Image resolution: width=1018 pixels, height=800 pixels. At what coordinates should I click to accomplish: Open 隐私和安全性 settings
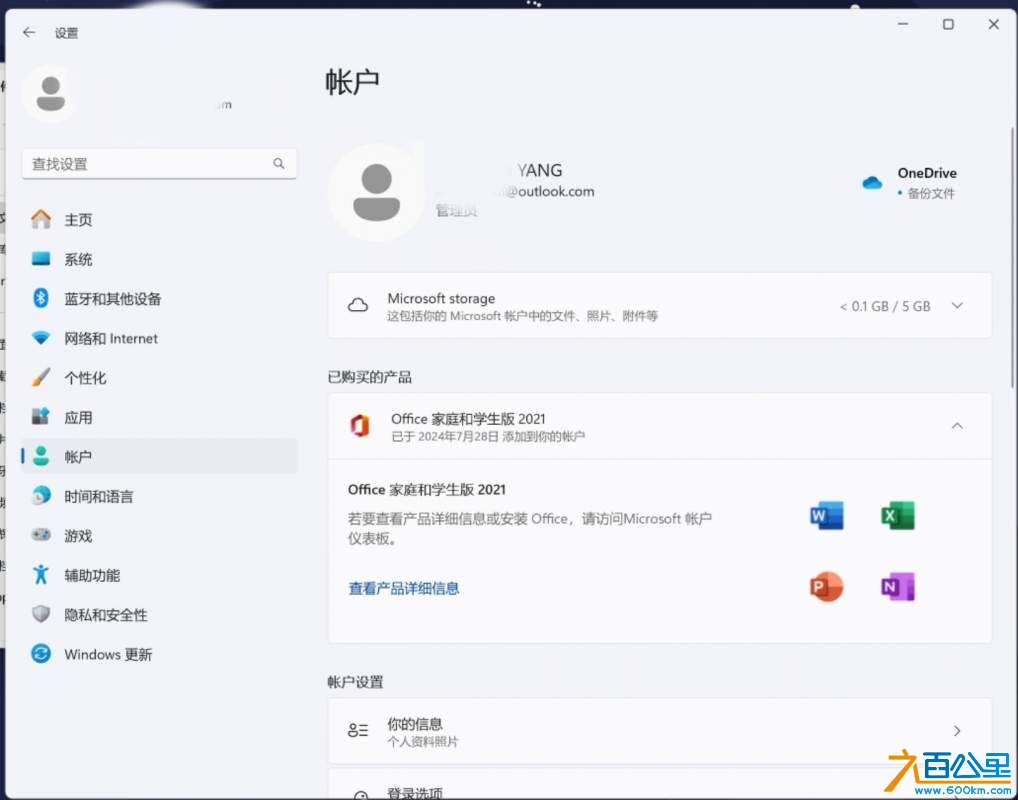click(159, 615)
